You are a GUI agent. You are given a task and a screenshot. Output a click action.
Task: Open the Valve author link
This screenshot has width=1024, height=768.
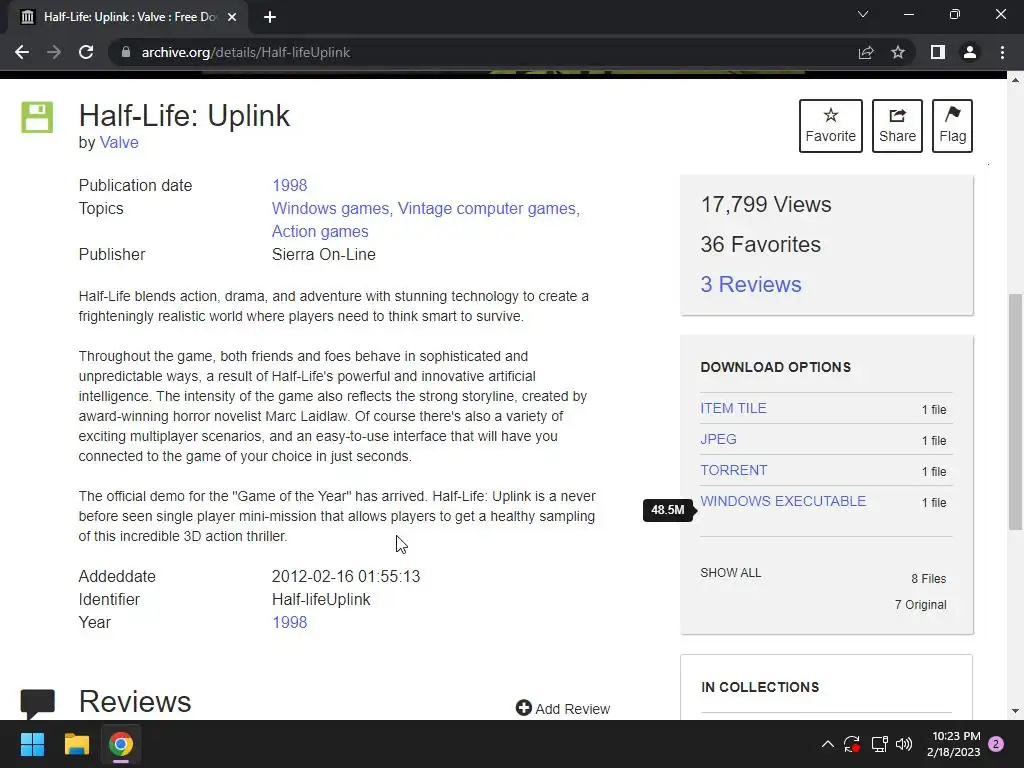pyautogui.click(x=119, y=142)
